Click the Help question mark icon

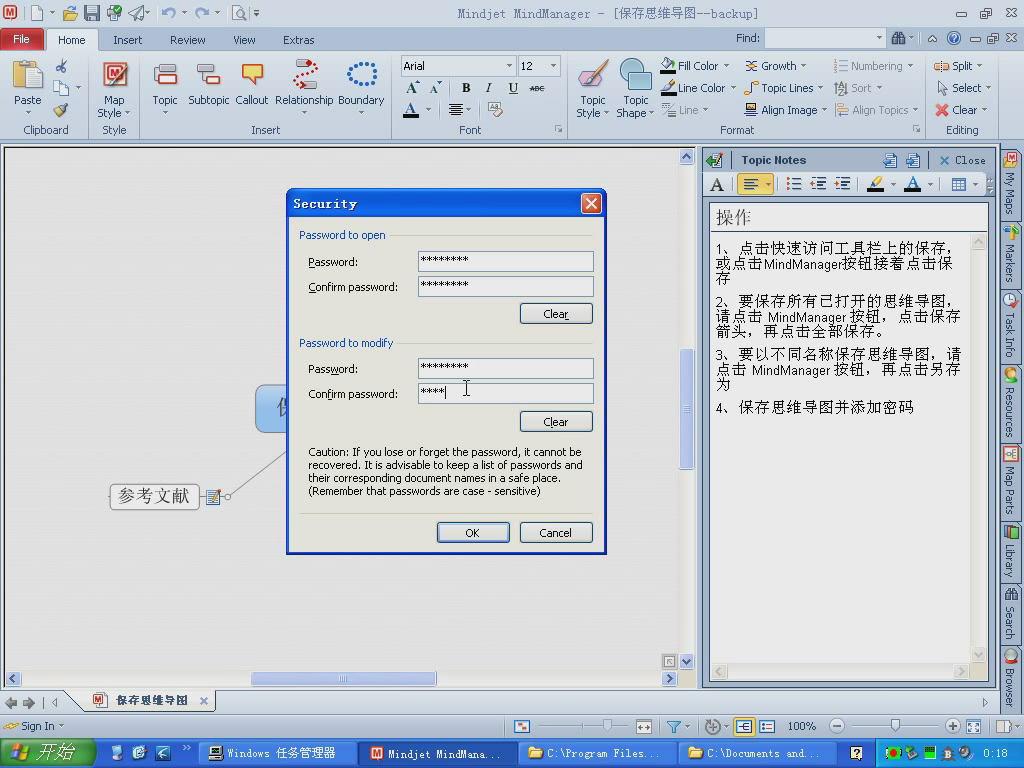(x=954, y=39)
